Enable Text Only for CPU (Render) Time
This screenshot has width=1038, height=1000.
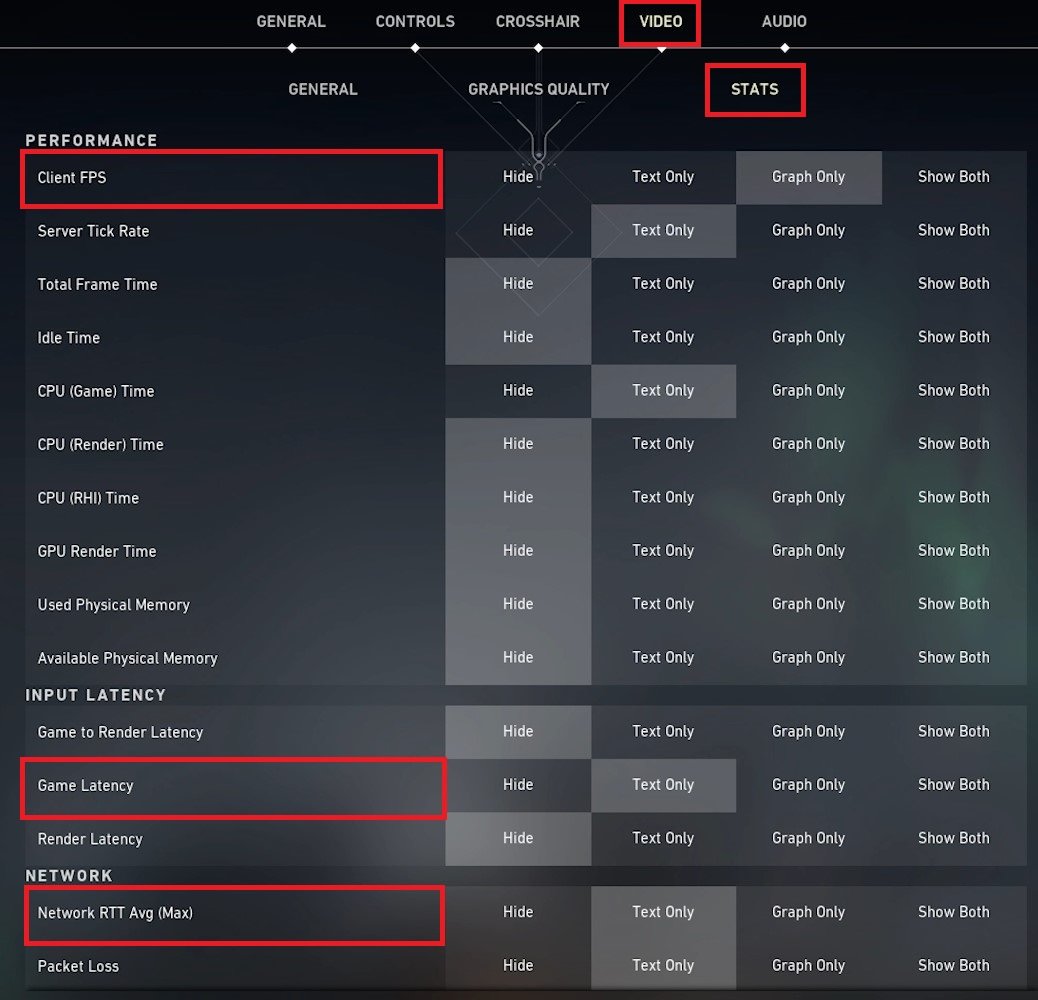(663, 444)
